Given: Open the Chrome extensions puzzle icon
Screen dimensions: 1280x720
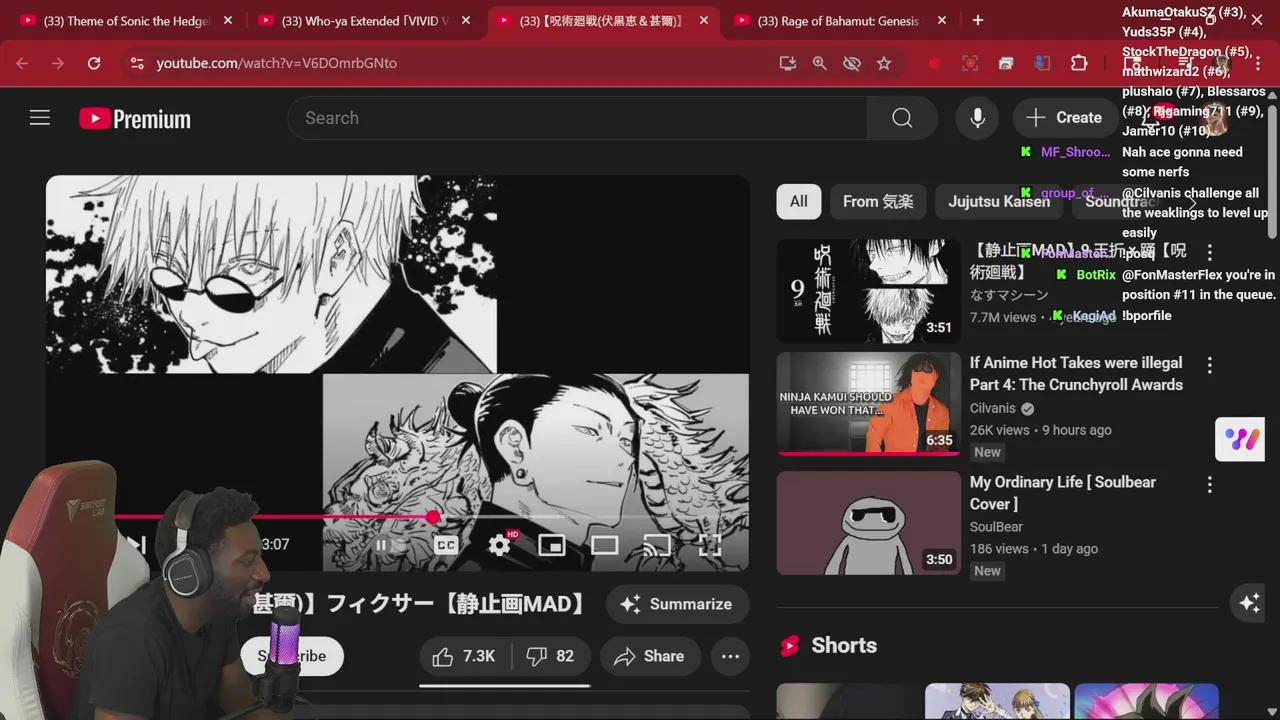Looking at the screenshot, I should point(1079,63).
